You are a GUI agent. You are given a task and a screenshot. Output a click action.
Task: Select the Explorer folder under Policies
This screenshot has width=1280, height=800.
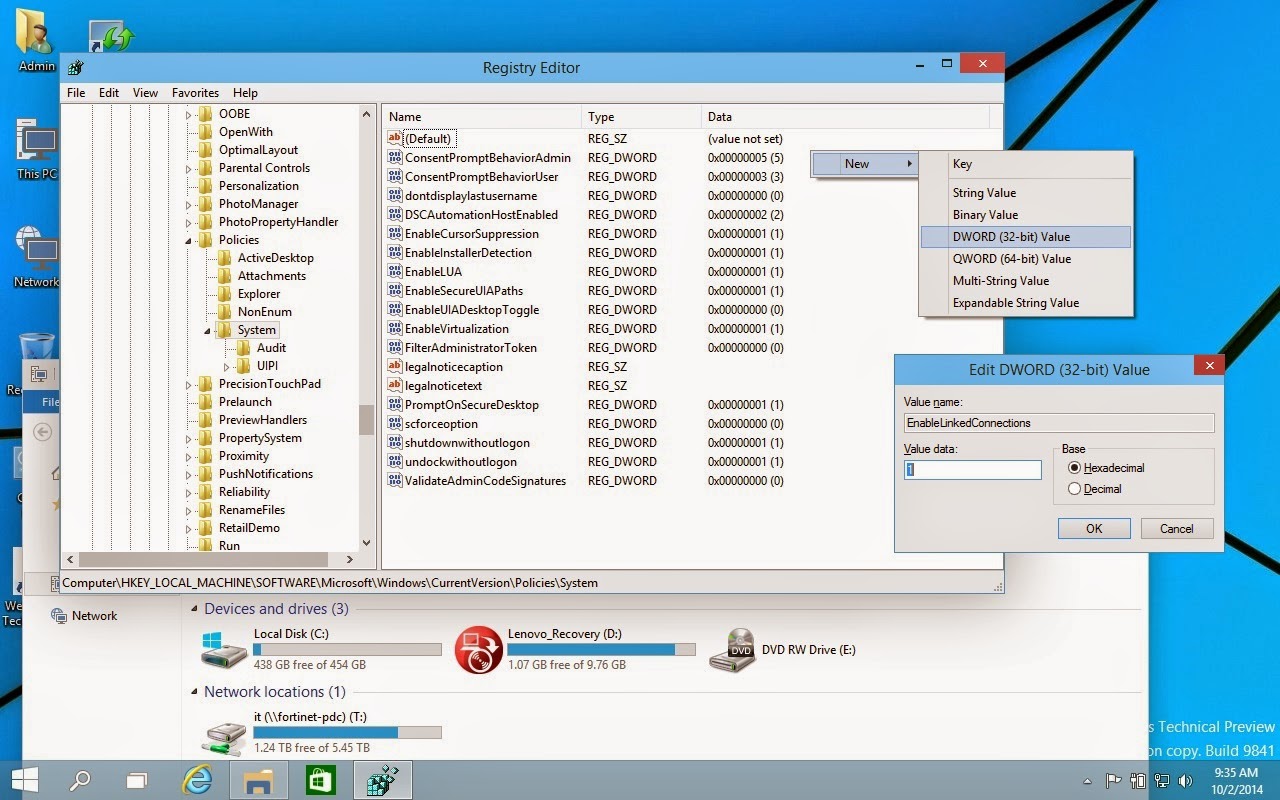pos(259,294)
